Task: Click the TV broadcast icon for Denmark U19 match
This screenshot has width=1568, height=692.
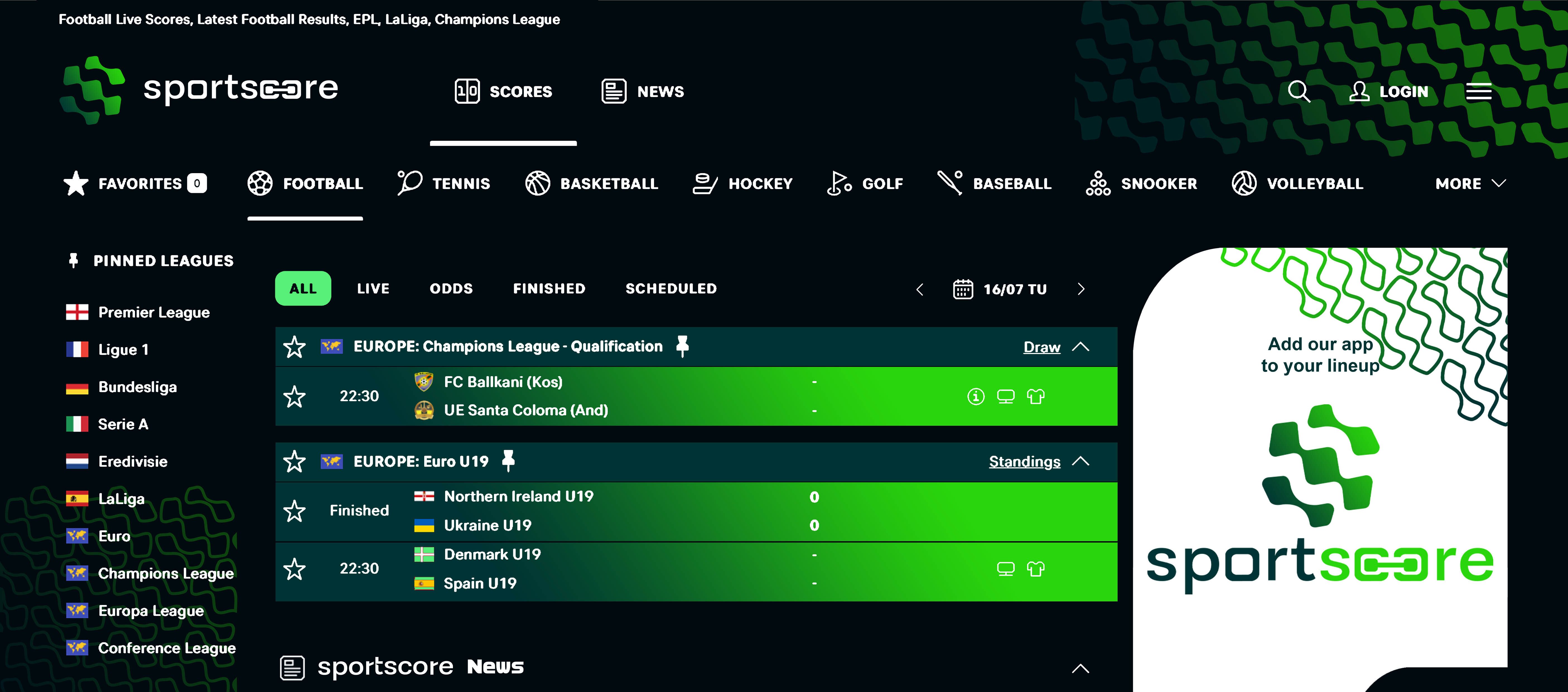Action: click(x=1005, y=569)
